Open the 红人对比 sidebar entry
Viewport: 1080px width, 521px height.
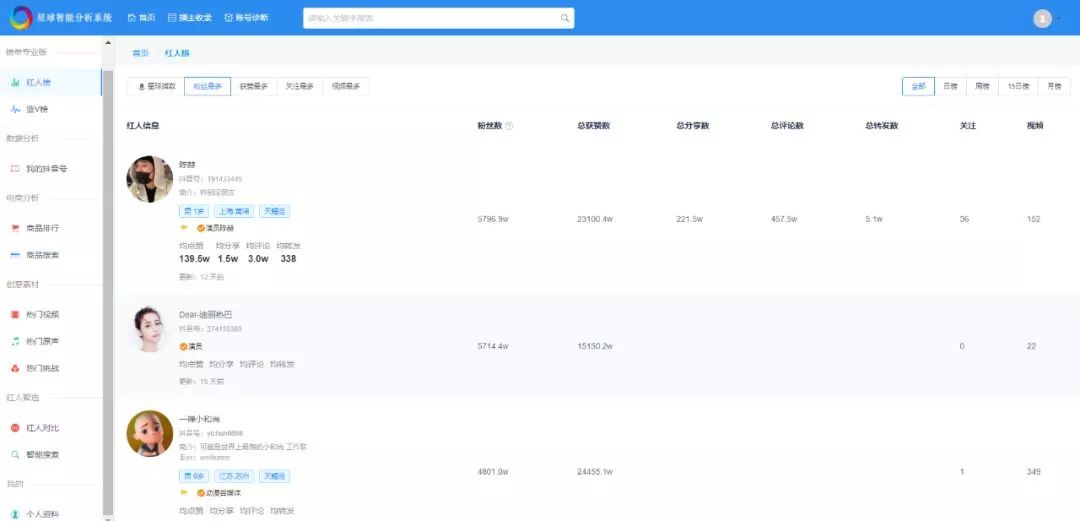coord(51,428)
